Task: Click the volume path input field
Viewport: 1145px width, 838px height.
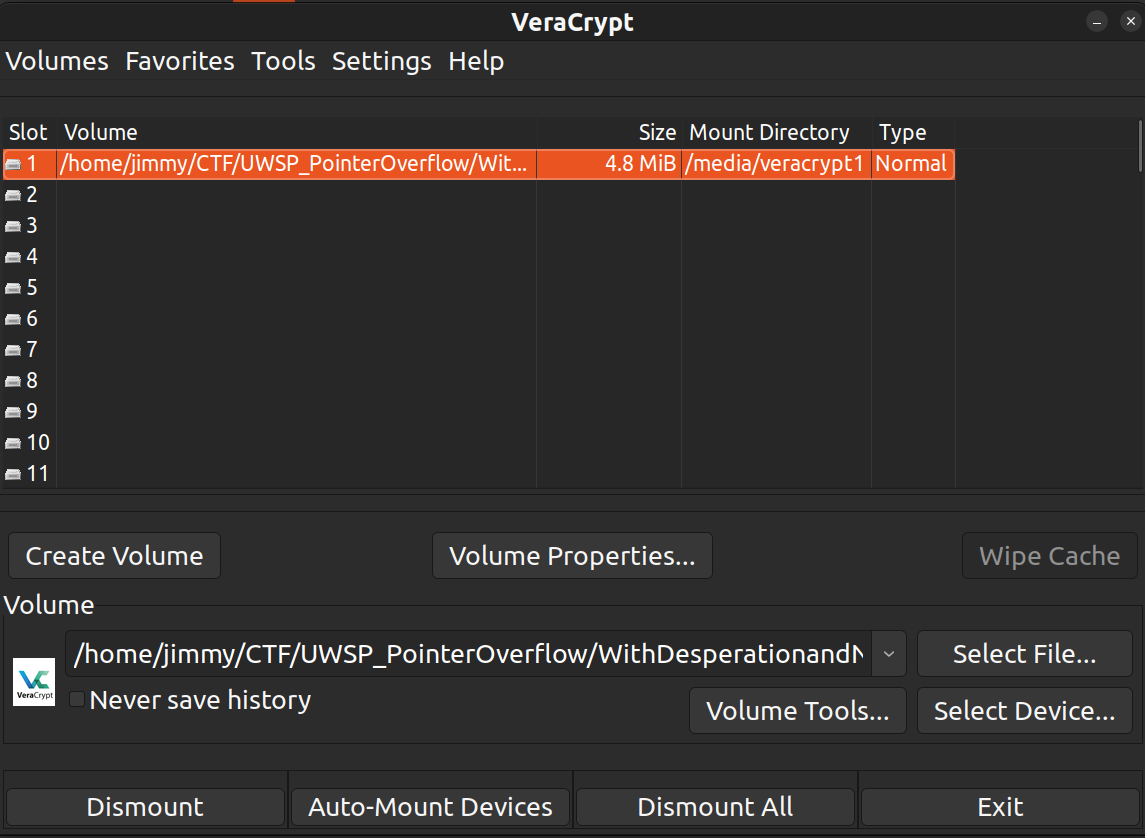Action: click(x=468, y=654)
